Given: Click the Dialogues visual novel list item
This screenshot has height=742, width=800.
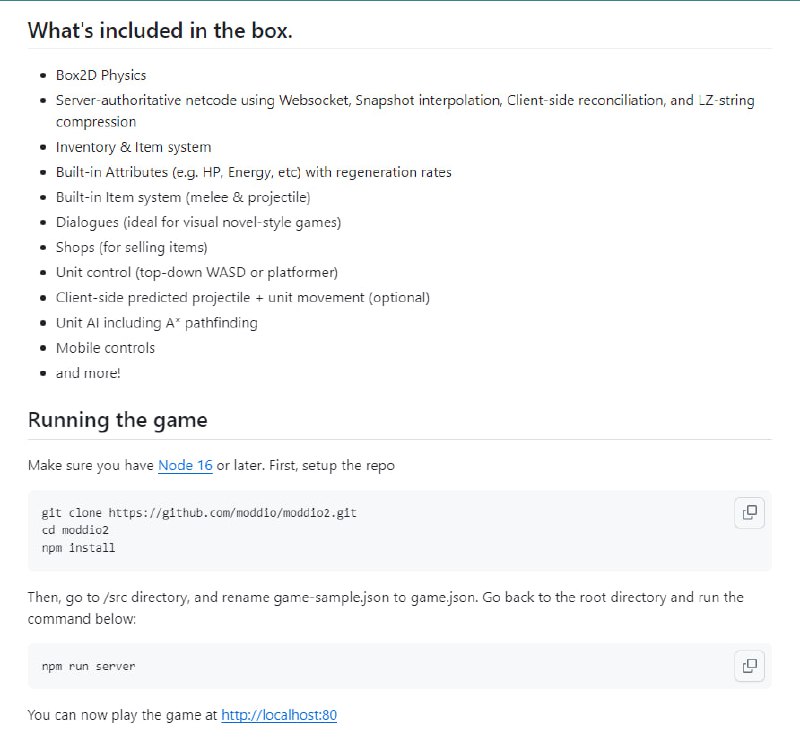Looking at the screenshot, I should click(198, 222).
